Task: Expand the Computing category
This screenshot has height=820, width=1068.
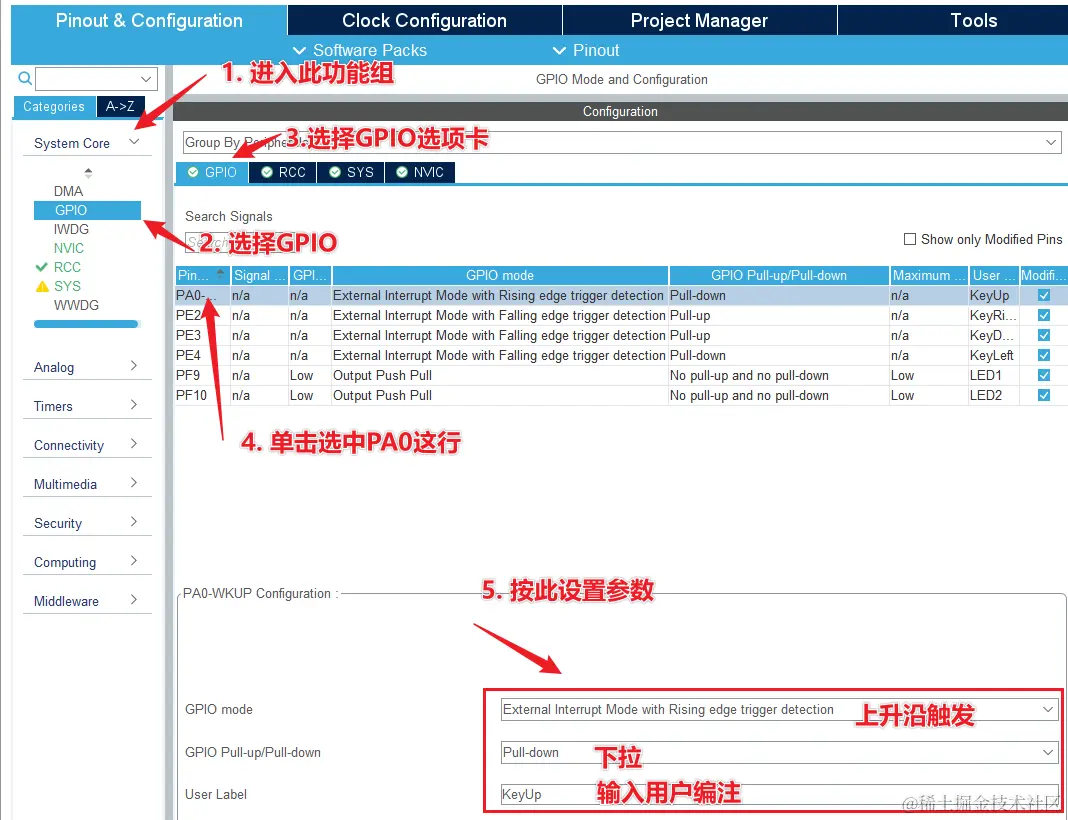Action: (134, 561)
